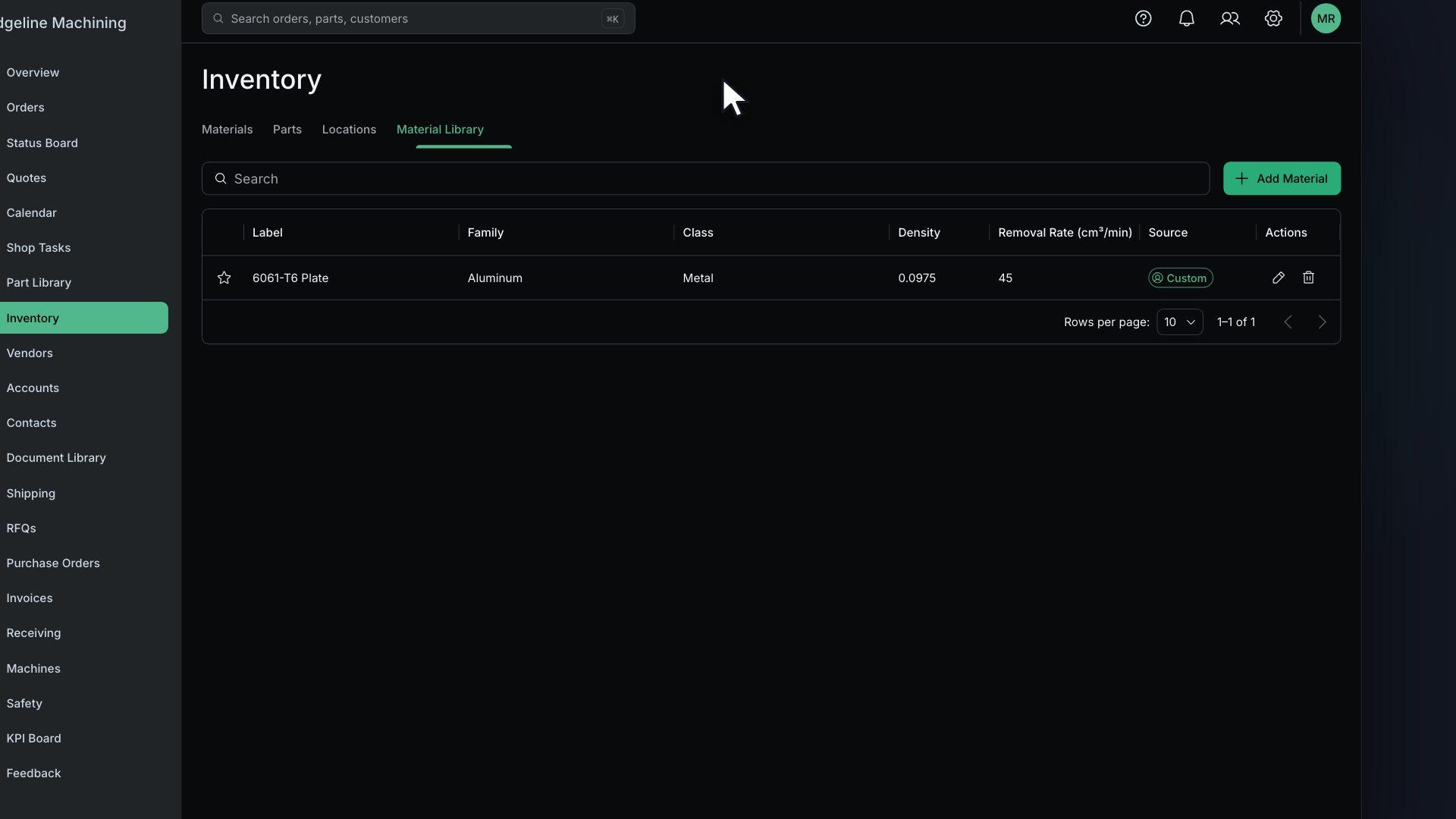Open Calendar in the sidebar
This screenshot has width=1456, height=819.
pyautogui.click(x=31, y=213)
